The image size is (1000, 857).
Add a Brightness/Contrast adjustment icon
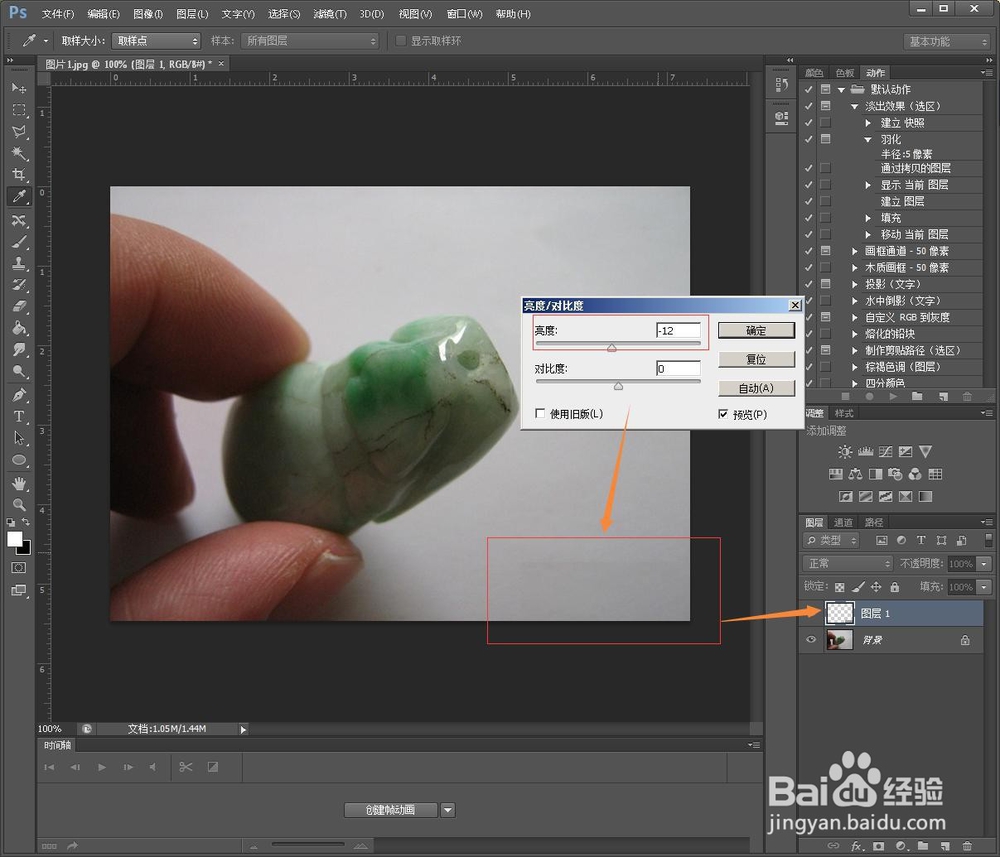tap(844, 451)
